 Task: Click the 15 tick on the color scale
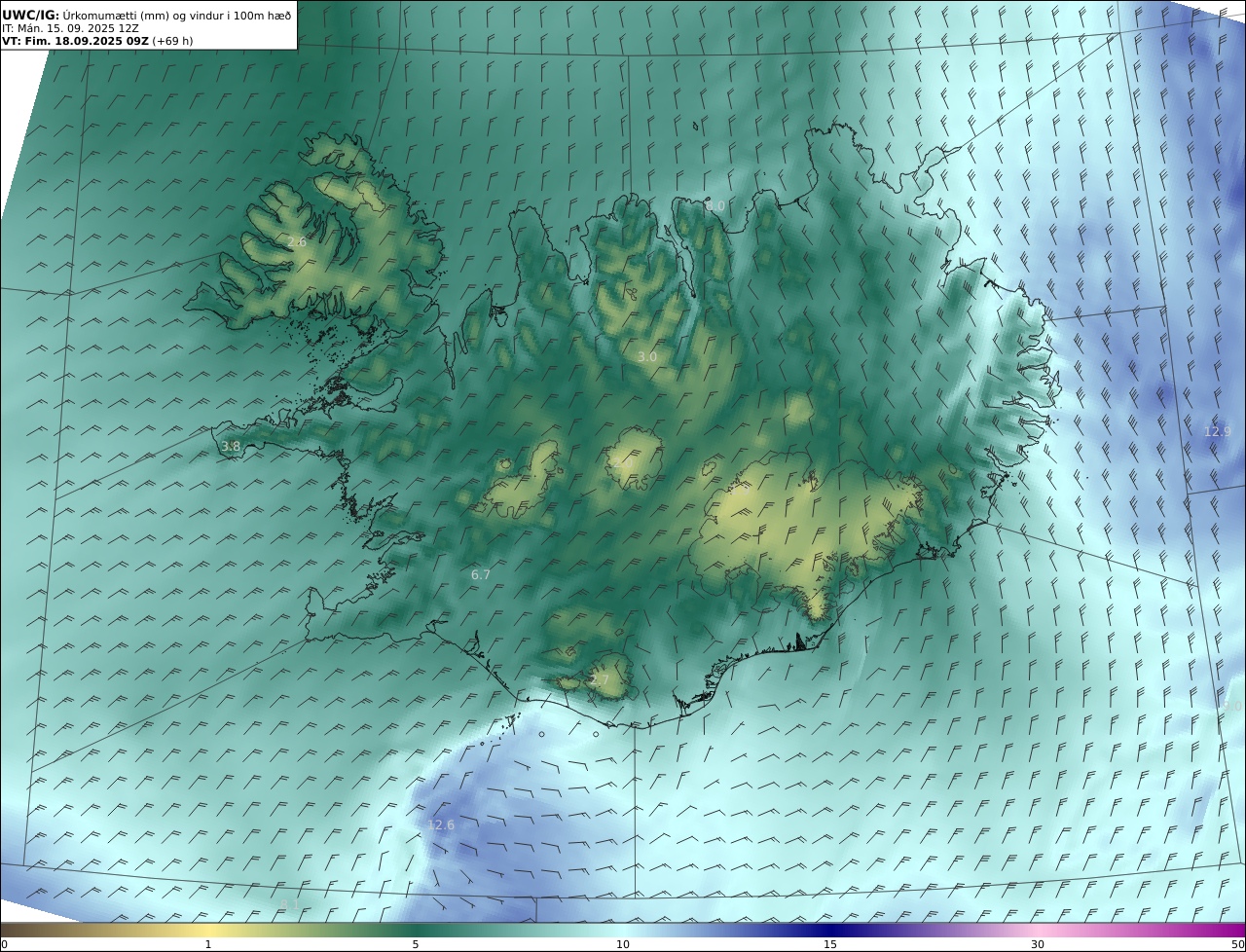[830, 944]
